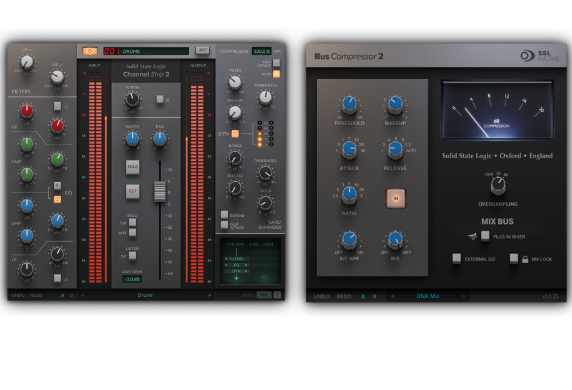Click the black LF frequency knob
Image resolution: width=572 pixels, height=390 pixels.
57,254
